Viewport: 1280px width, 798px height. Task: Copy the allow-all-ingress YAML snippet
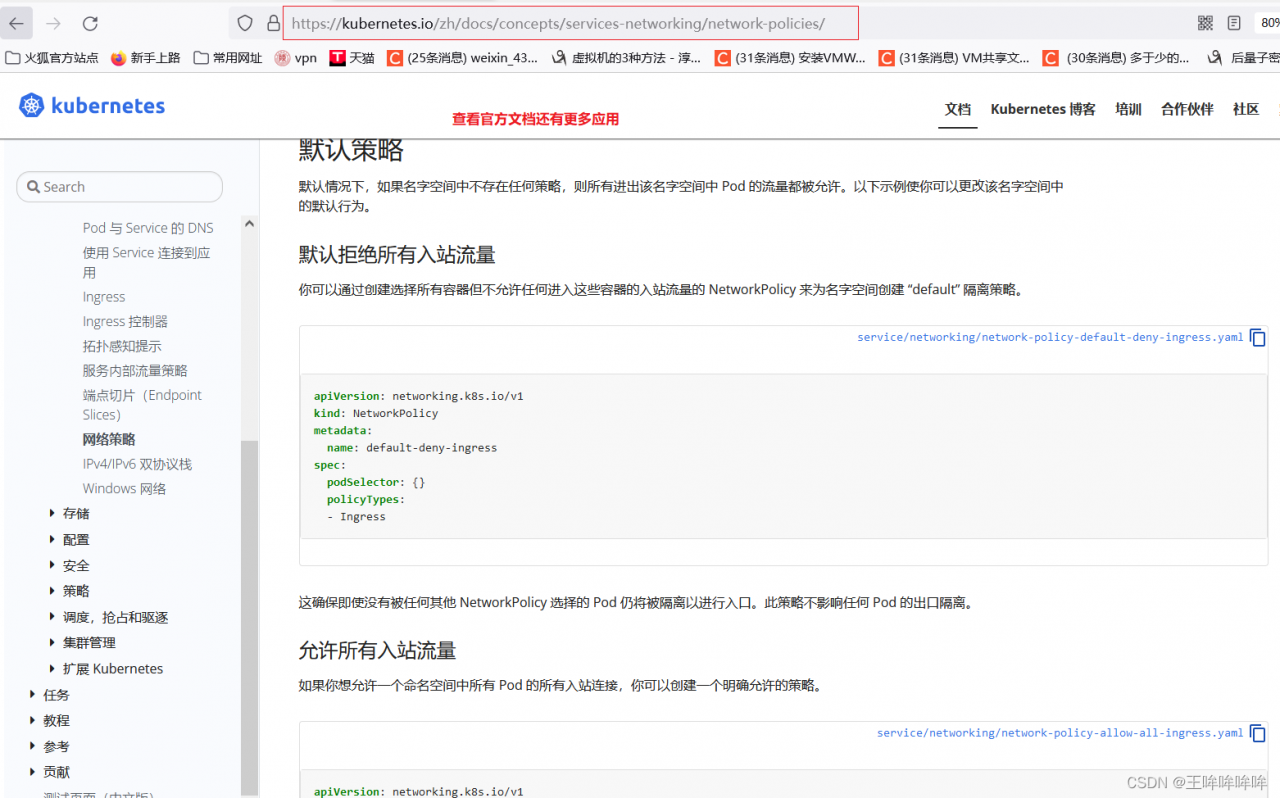[1257, 733]
